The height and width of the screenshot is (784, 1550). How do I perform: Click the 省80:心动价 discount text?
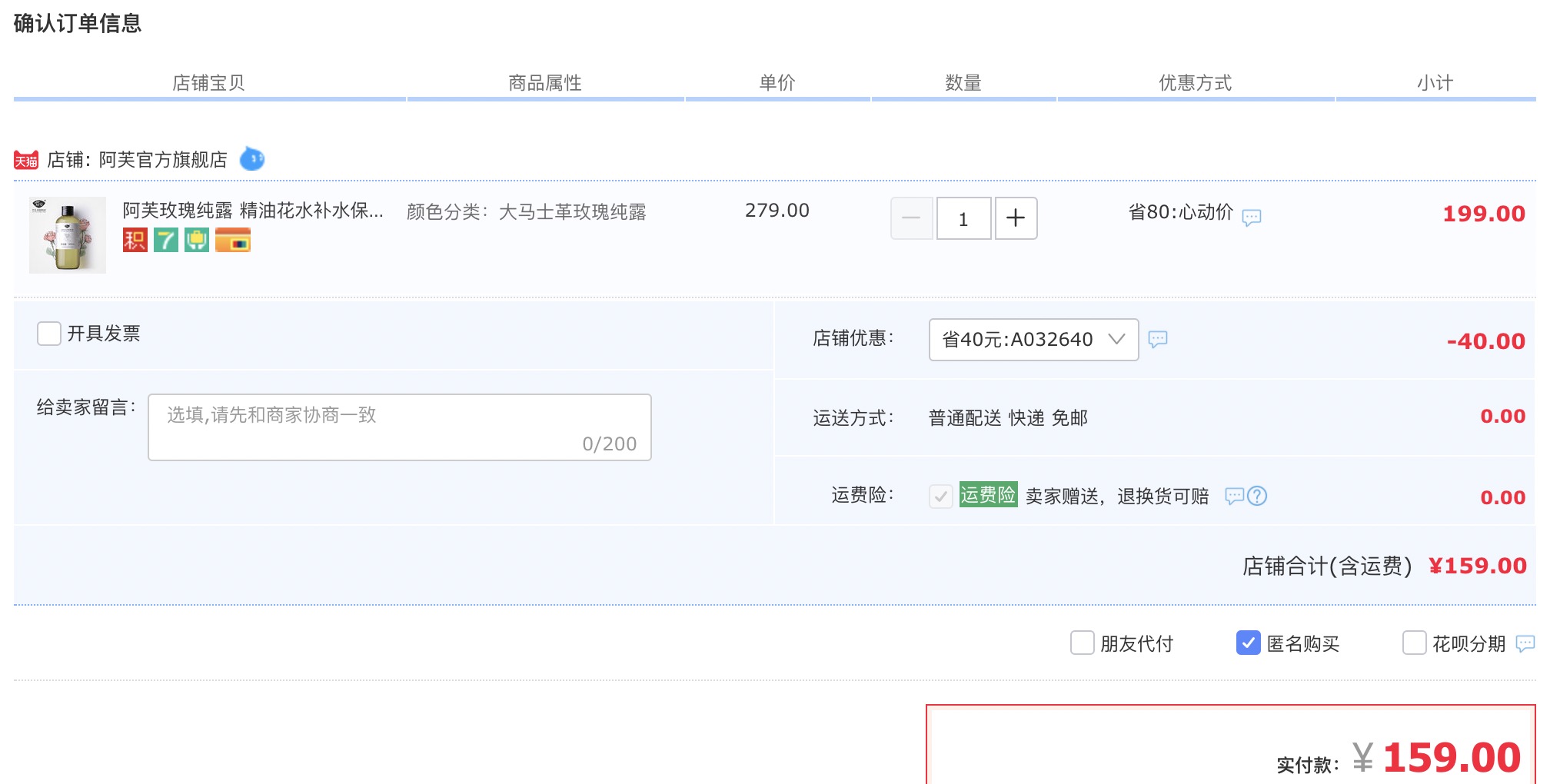point(1181,212)
